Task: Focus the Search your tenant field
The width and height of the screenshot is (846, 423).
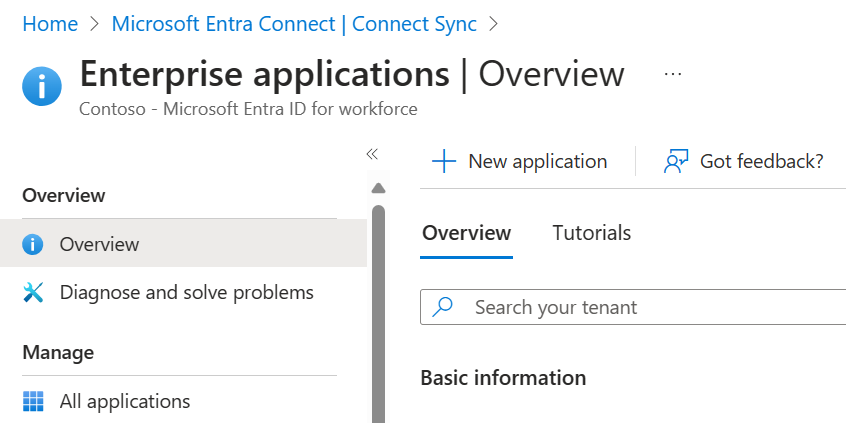Action: tap(640, 307)
